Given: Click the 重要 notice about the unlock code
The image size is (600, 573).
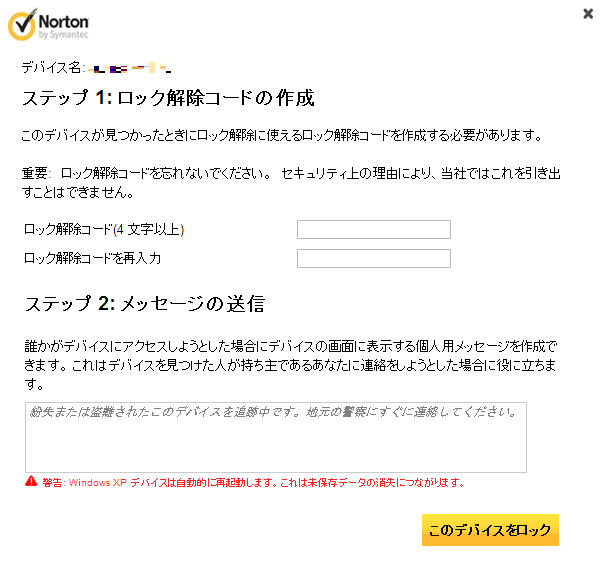Looking at the screenshot, I should coord(291,183).
